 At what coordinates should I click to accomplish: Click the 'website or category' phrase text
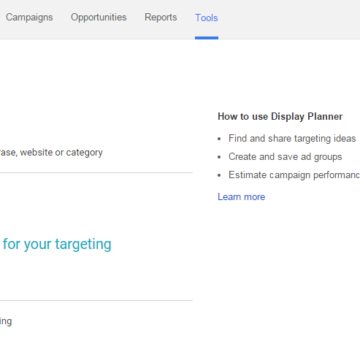click(61, 153)
